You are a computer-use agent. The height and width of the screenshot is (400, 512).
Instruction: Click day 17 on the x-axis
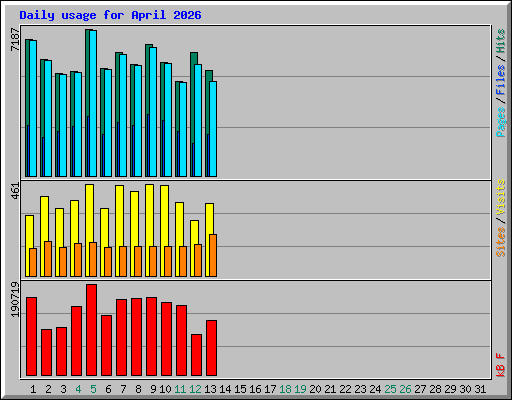point(270,389)
